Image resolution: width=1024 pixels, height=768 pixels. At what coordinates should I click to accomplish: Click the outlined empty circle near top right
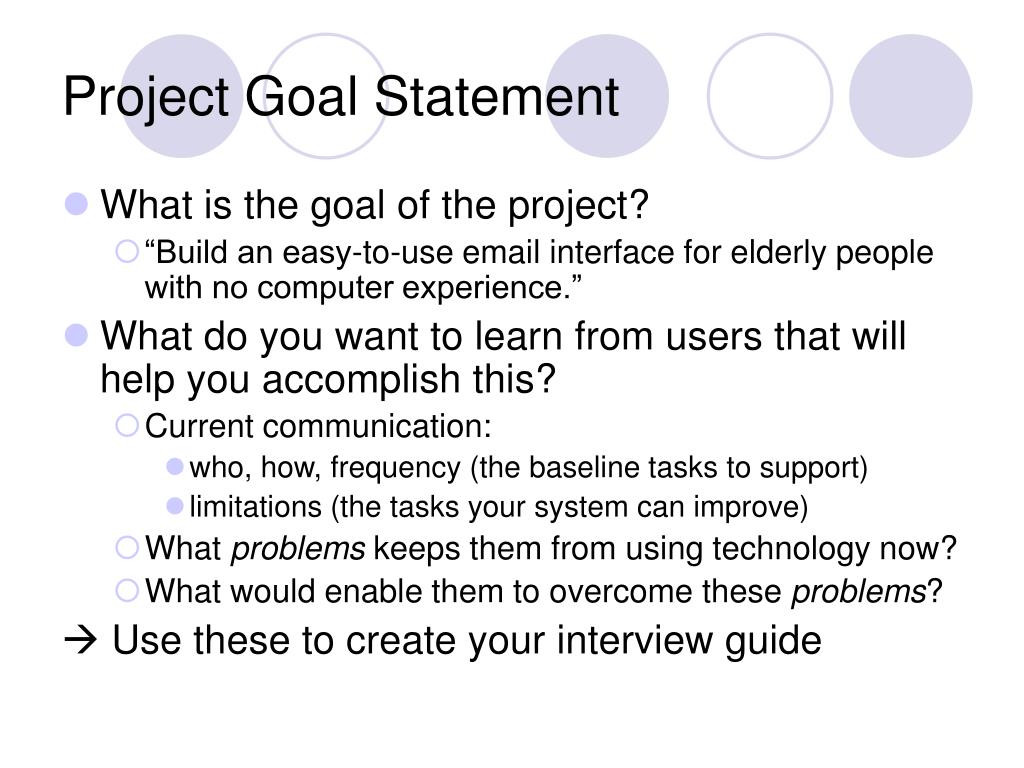(x=770, y=96)
